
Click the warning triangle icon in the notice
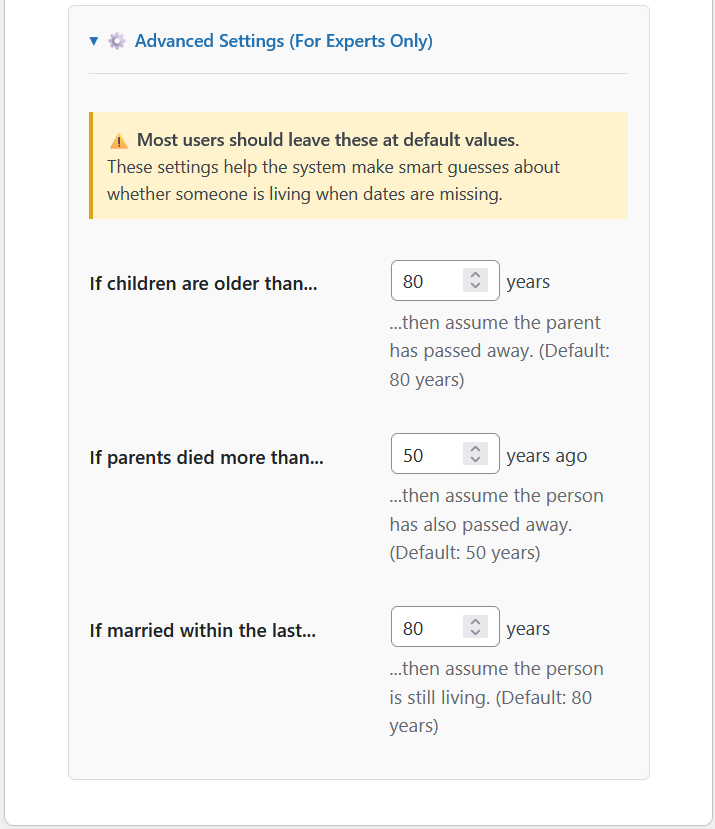119,141
